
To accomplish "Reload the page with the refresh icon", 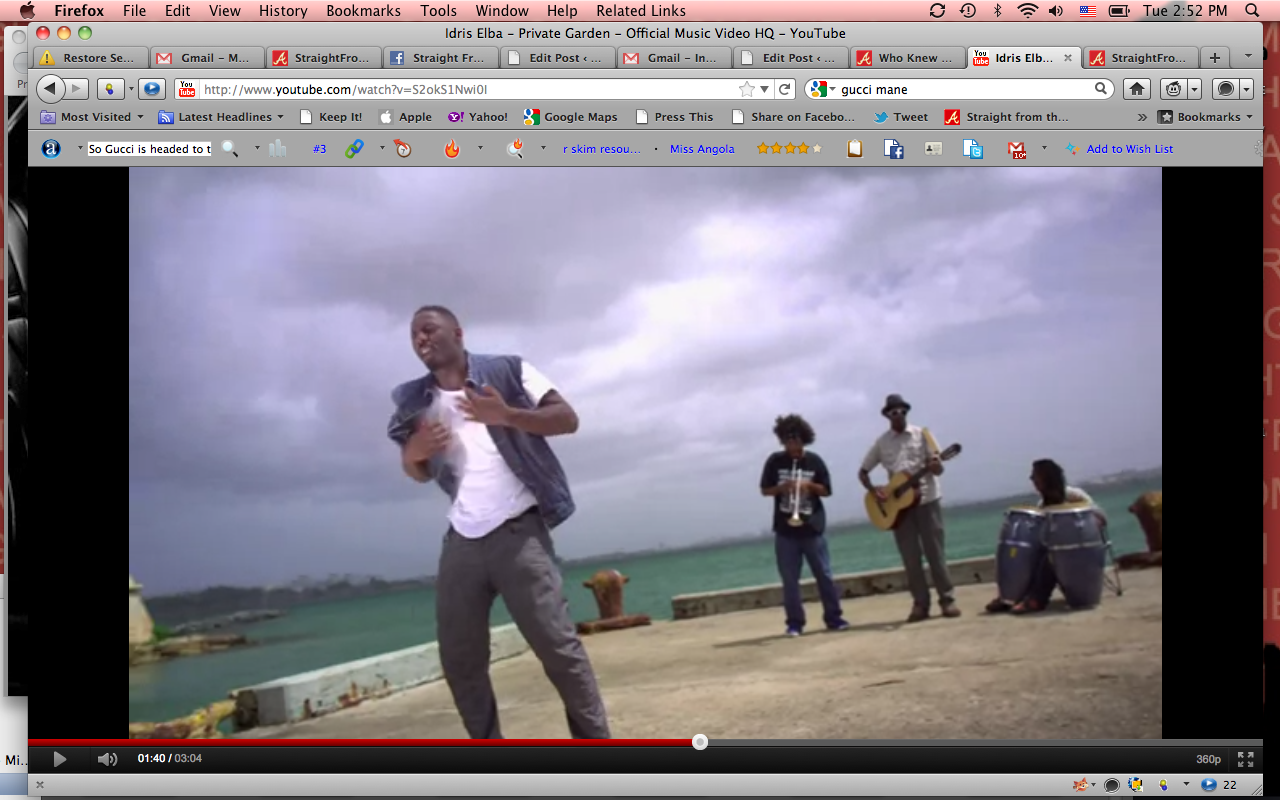I will 785,89.
